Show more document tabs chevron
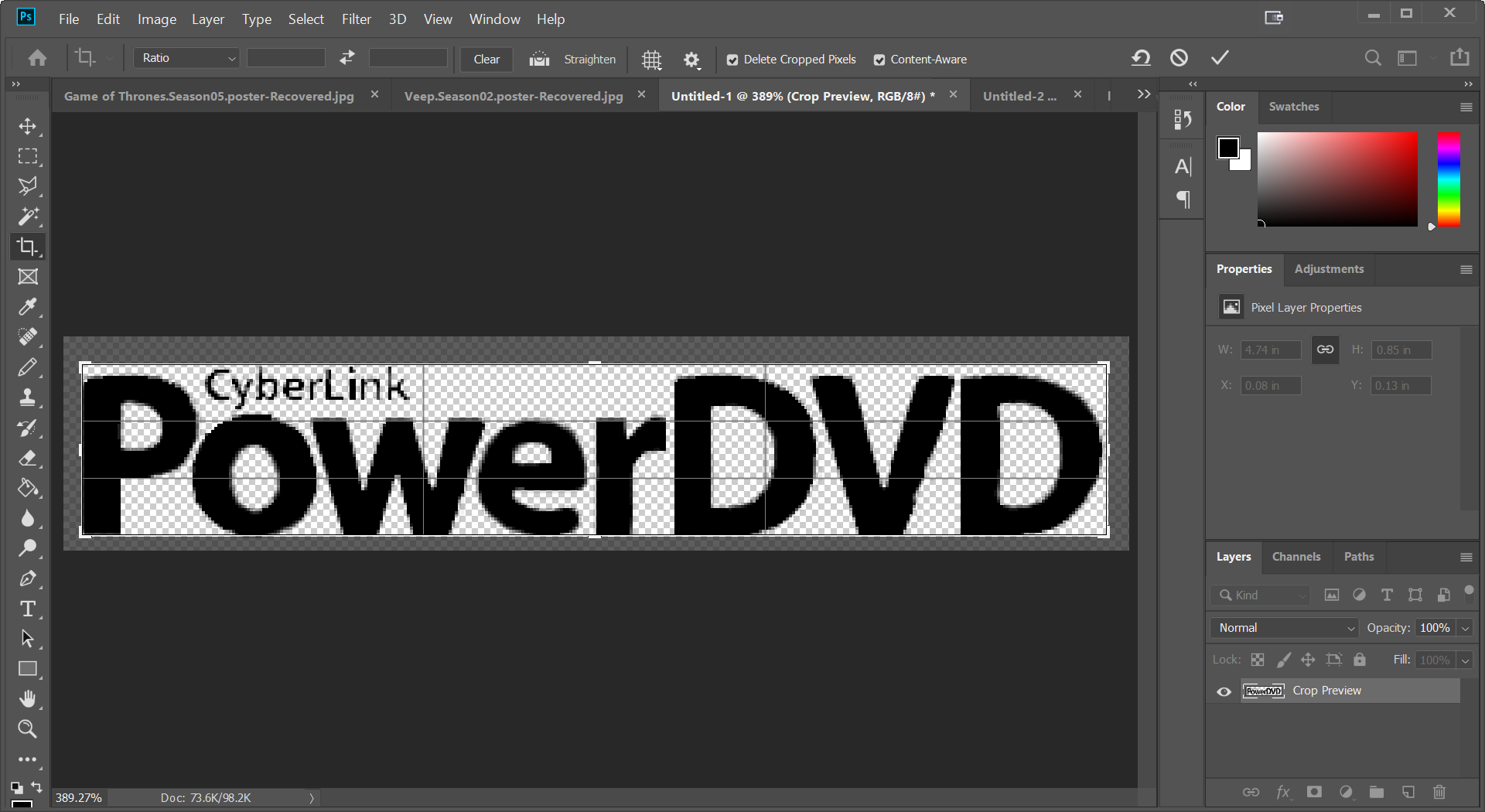Screen dimensions: 1485x812 (x=1144, y=94)
